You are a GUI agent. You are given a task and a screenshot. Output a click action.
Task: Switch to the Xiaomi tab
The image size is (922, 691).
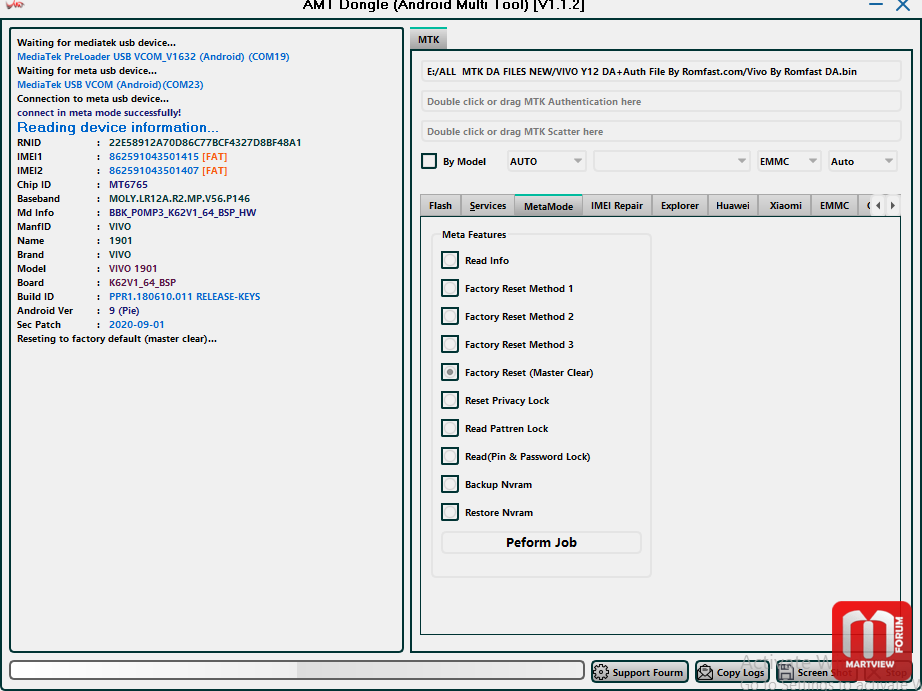coord(785,206)
